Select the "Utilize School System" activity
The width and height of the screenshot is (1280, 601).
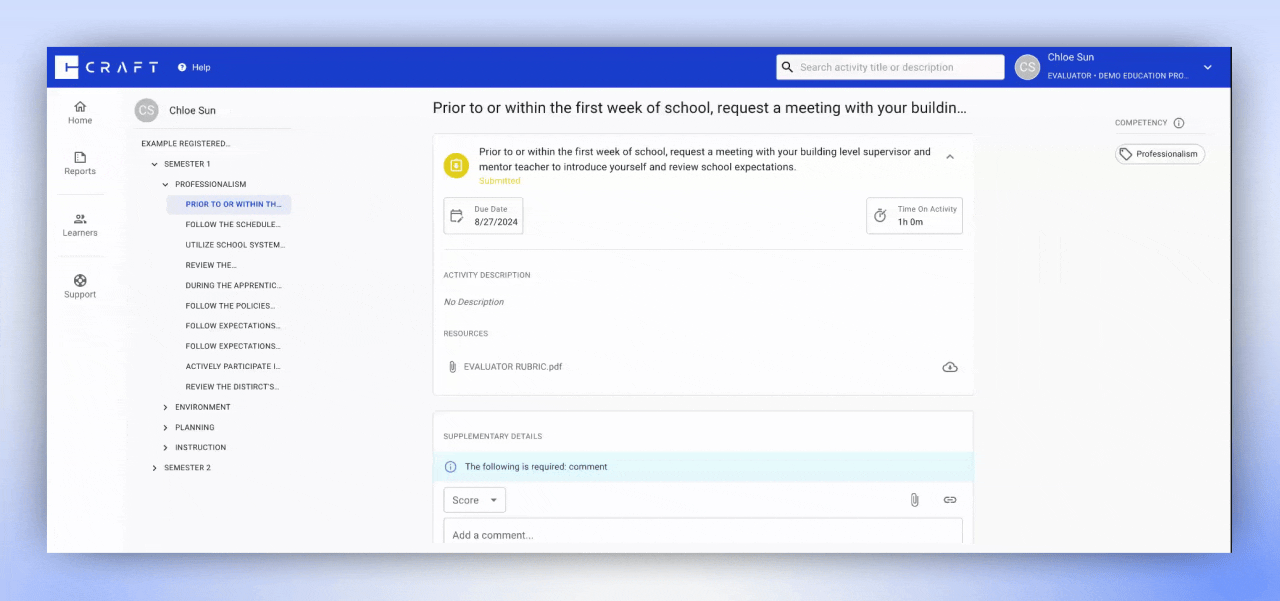tap(235, 245)
